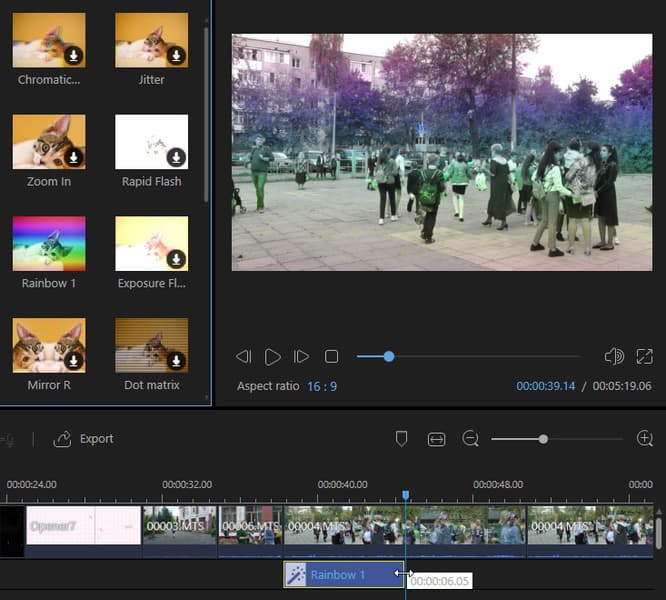Add a marker with the shield icon

click(x=401, y=439)
